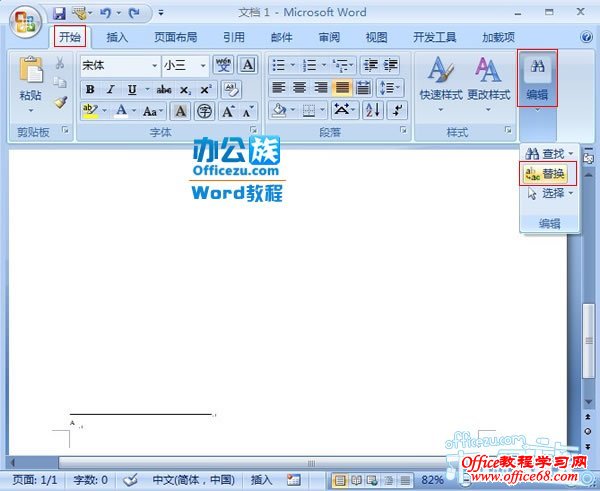Clear formatting with eraser icon

(x=231, y=90)
